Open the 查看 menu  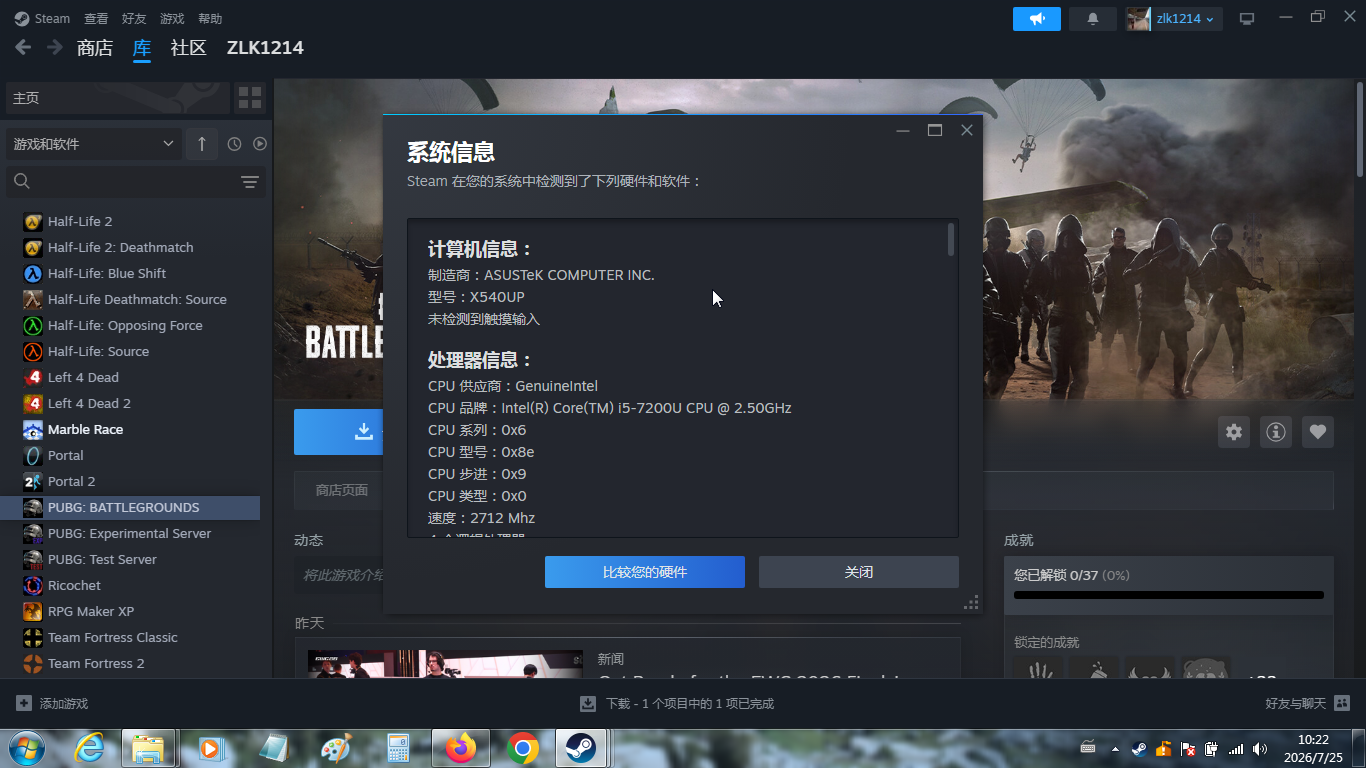coord(96,19)
